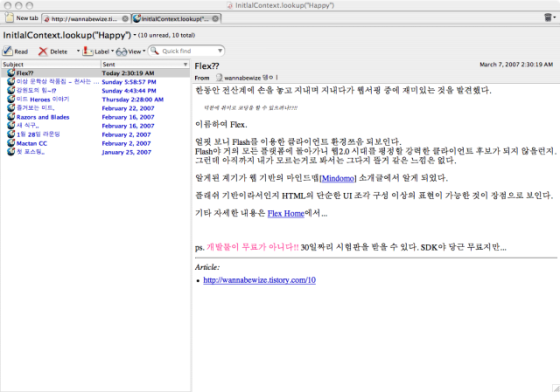The image size is (560, 392).
Task: Click the window resize grip
Action: click(556, 388)
